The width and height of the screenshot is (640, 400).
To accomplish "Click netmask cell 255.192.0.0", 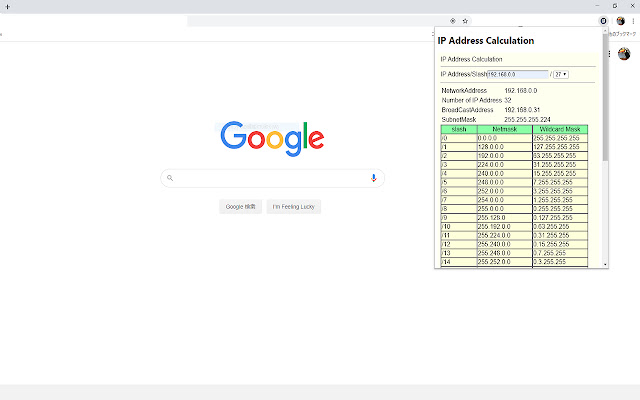I will 505,227.
